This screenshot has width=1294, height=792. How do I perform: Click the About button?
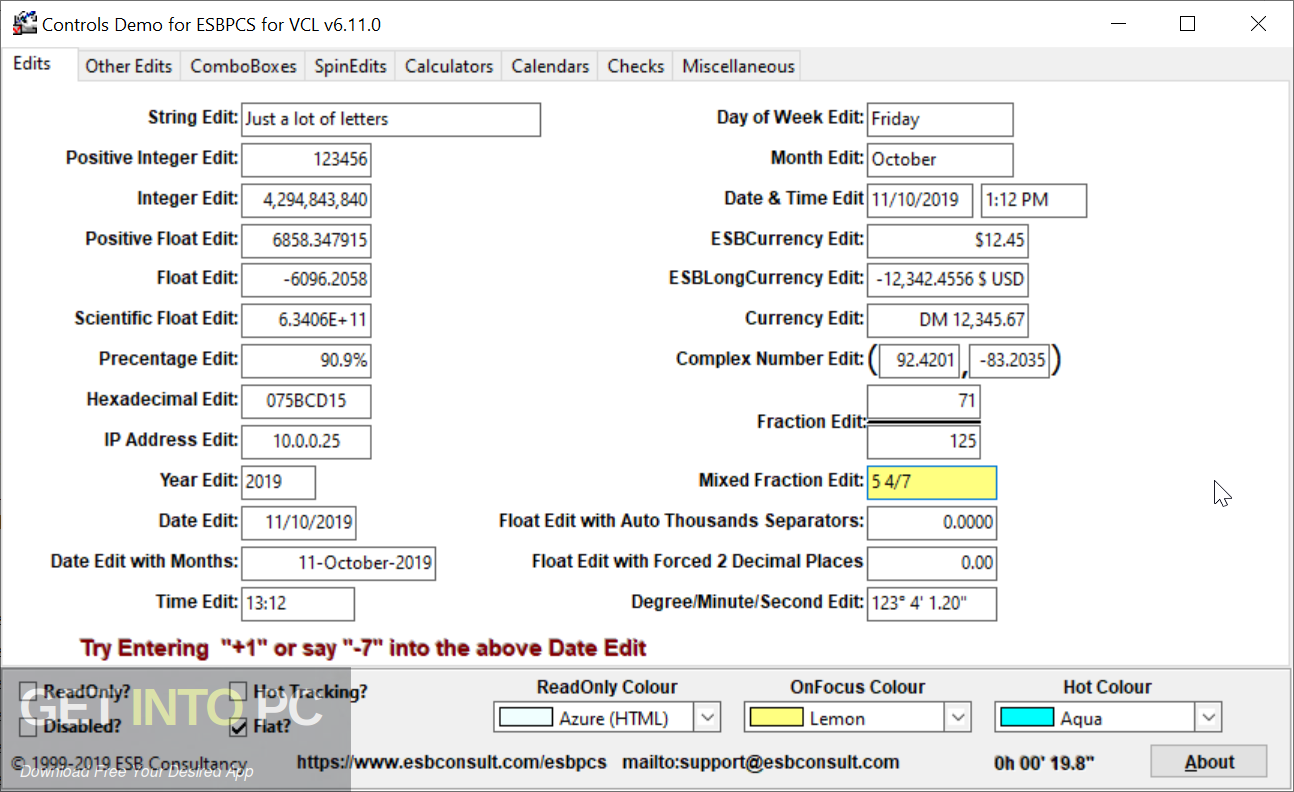tap(1208, 762)
